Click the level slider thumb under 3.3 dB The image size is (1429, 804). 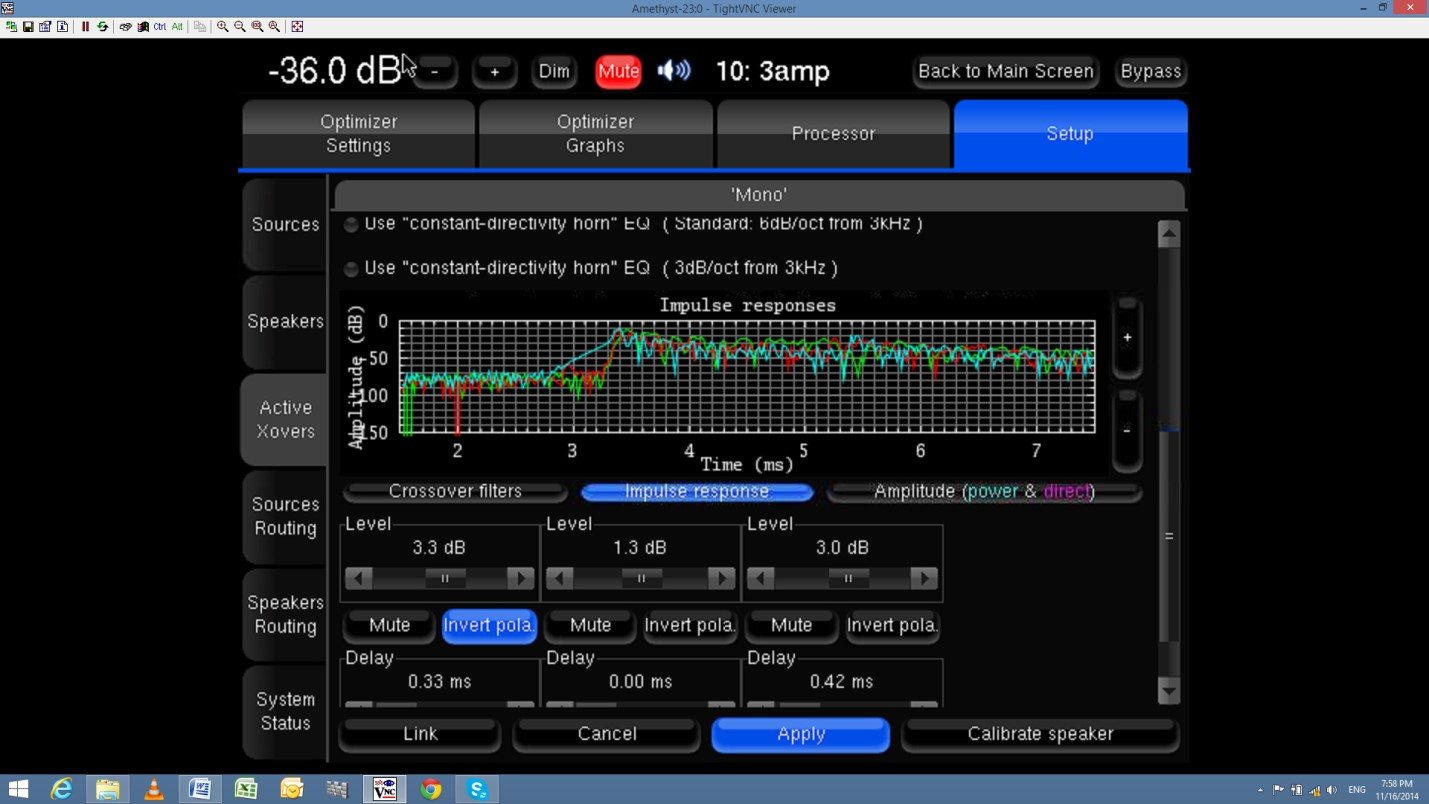[x=445, y=578]
